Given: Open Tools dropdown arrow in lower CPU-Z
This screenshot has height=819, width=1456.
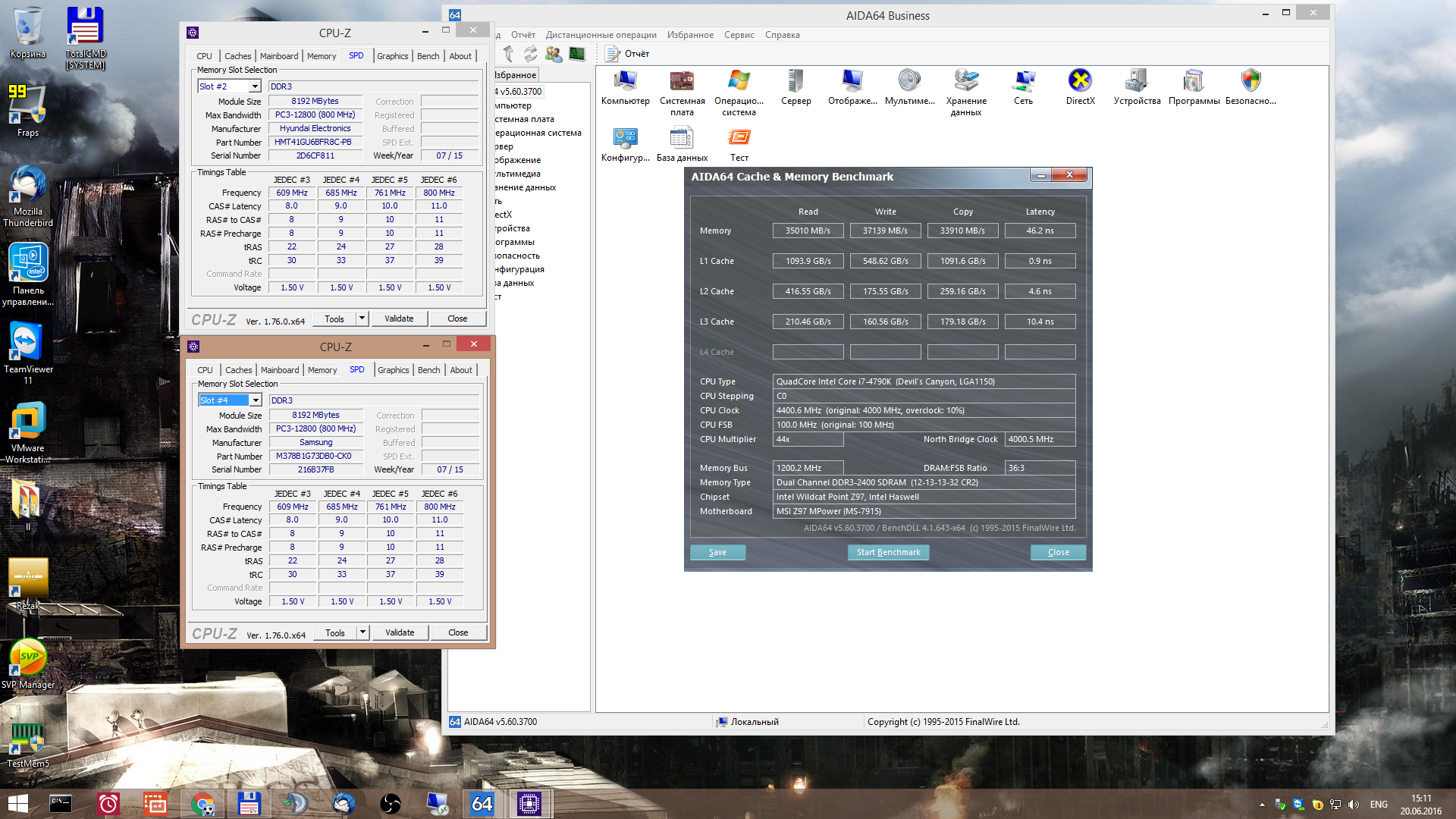Looking at the screenshot, I should point(362,632).
